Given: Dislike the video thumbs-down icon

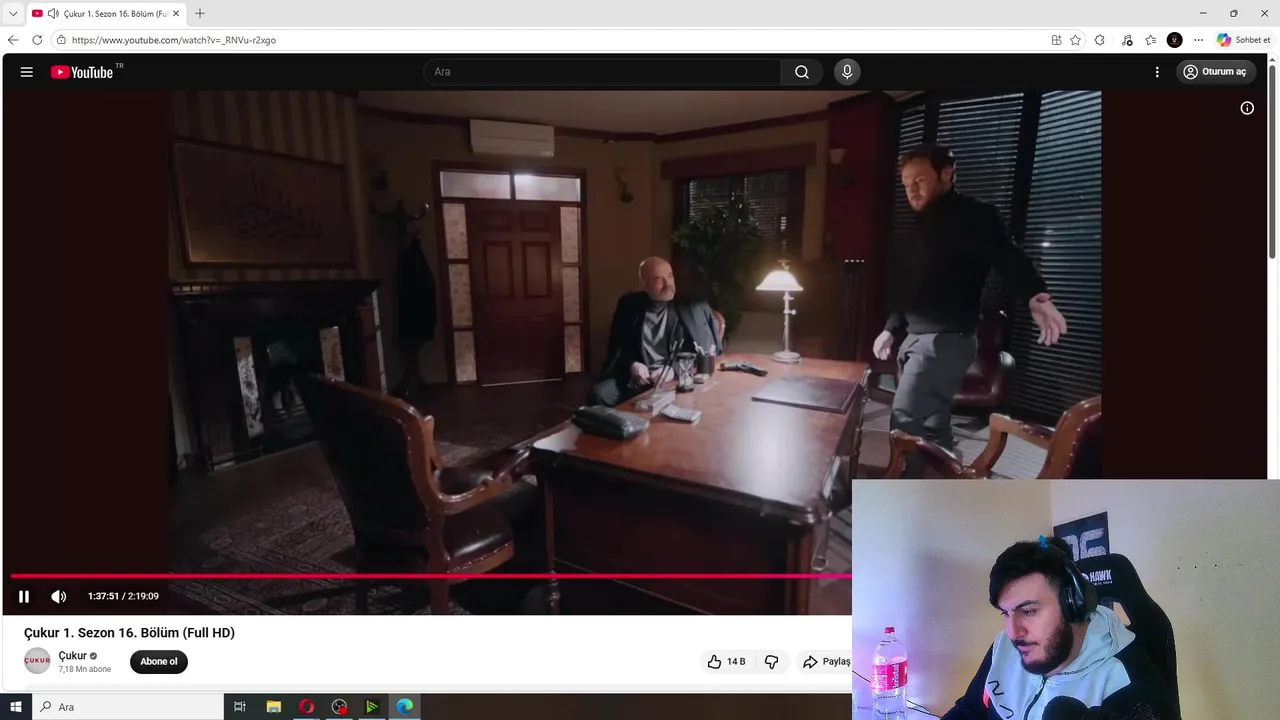Looking at the screenshot, I should (x=771, y=661).
